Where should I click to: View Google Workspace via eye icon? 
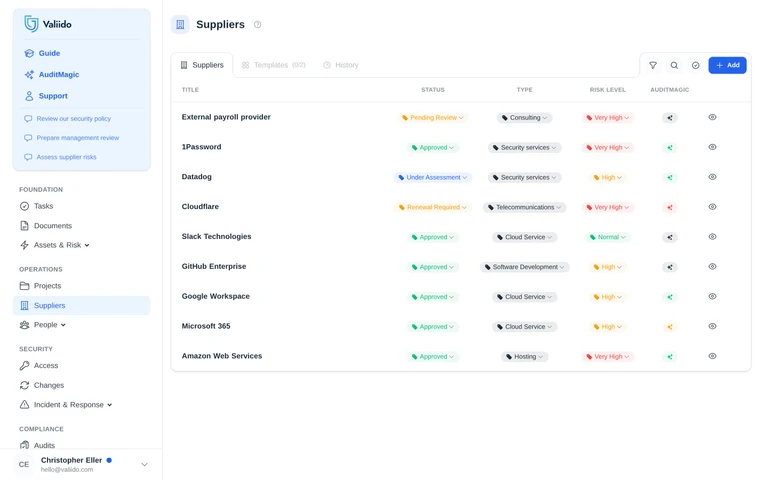click(x=712, y=296)
